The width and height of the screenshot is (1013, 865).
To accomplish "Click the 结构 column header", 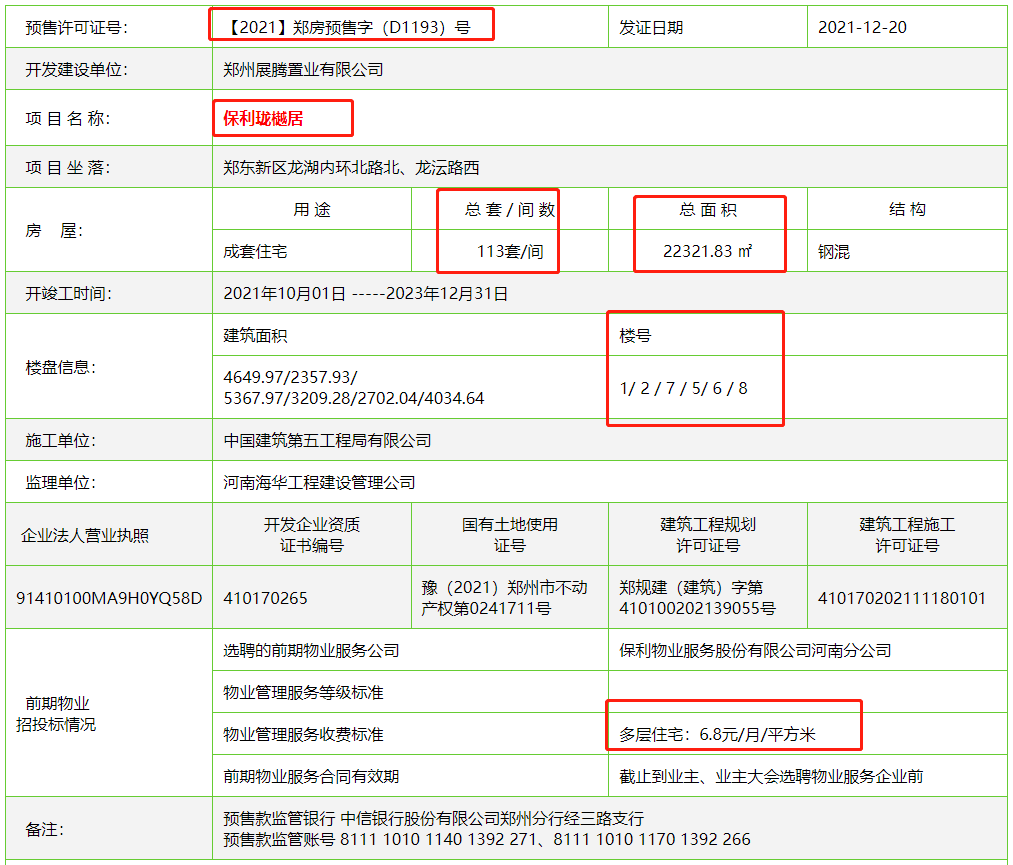I will pos(907,209).
